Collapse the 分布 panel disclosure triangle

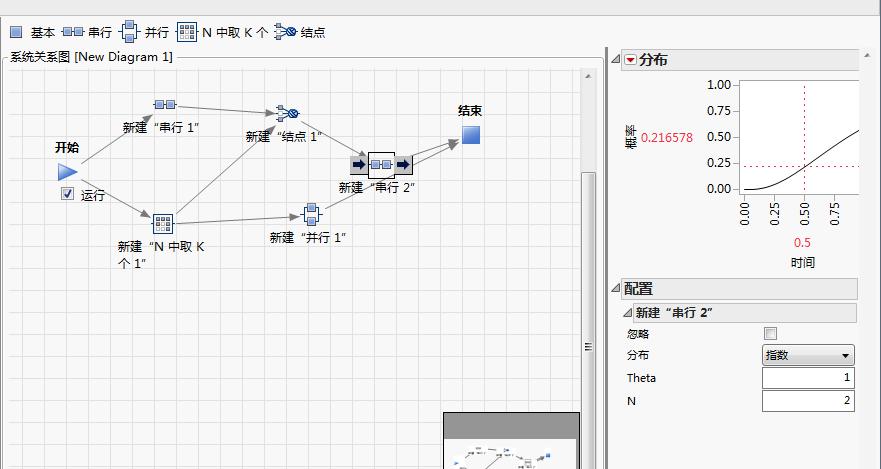point(616,60)
